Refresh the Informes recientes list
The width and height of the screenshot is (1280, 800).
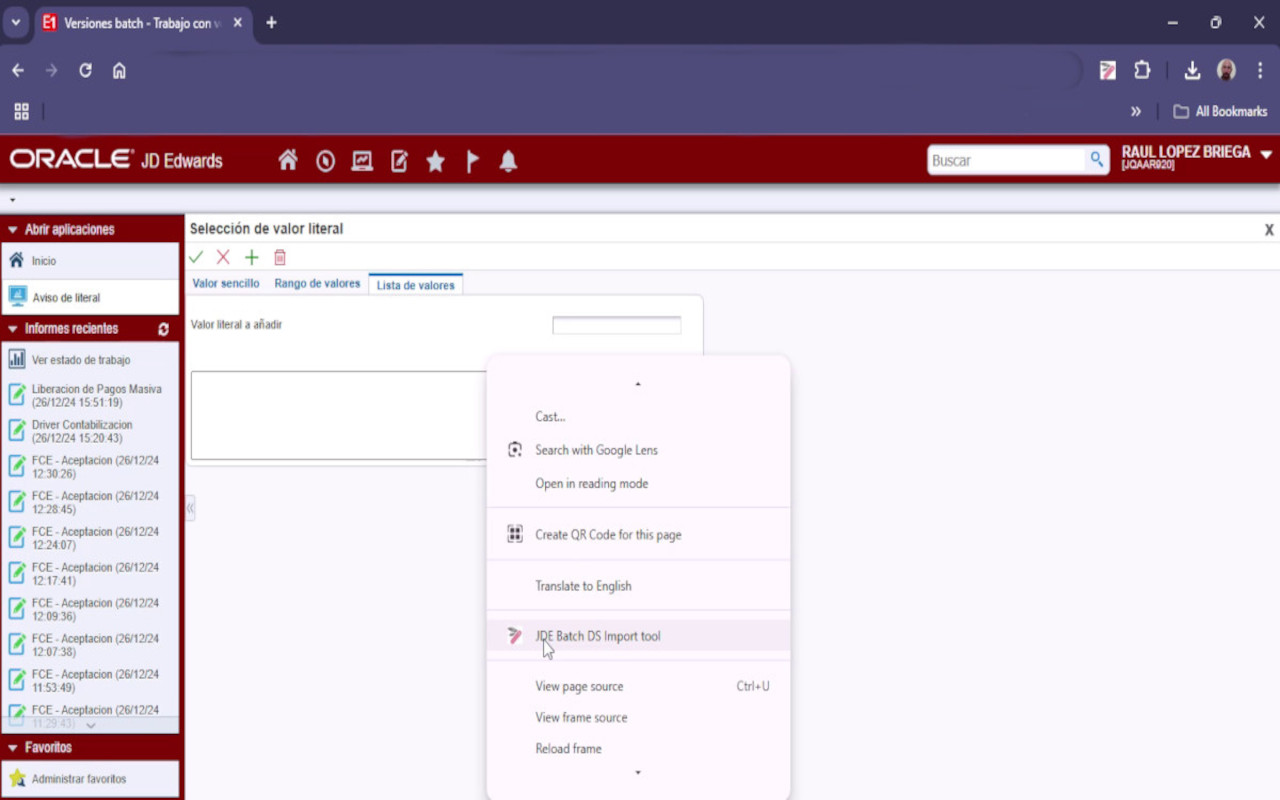click(x=166, y=328)
